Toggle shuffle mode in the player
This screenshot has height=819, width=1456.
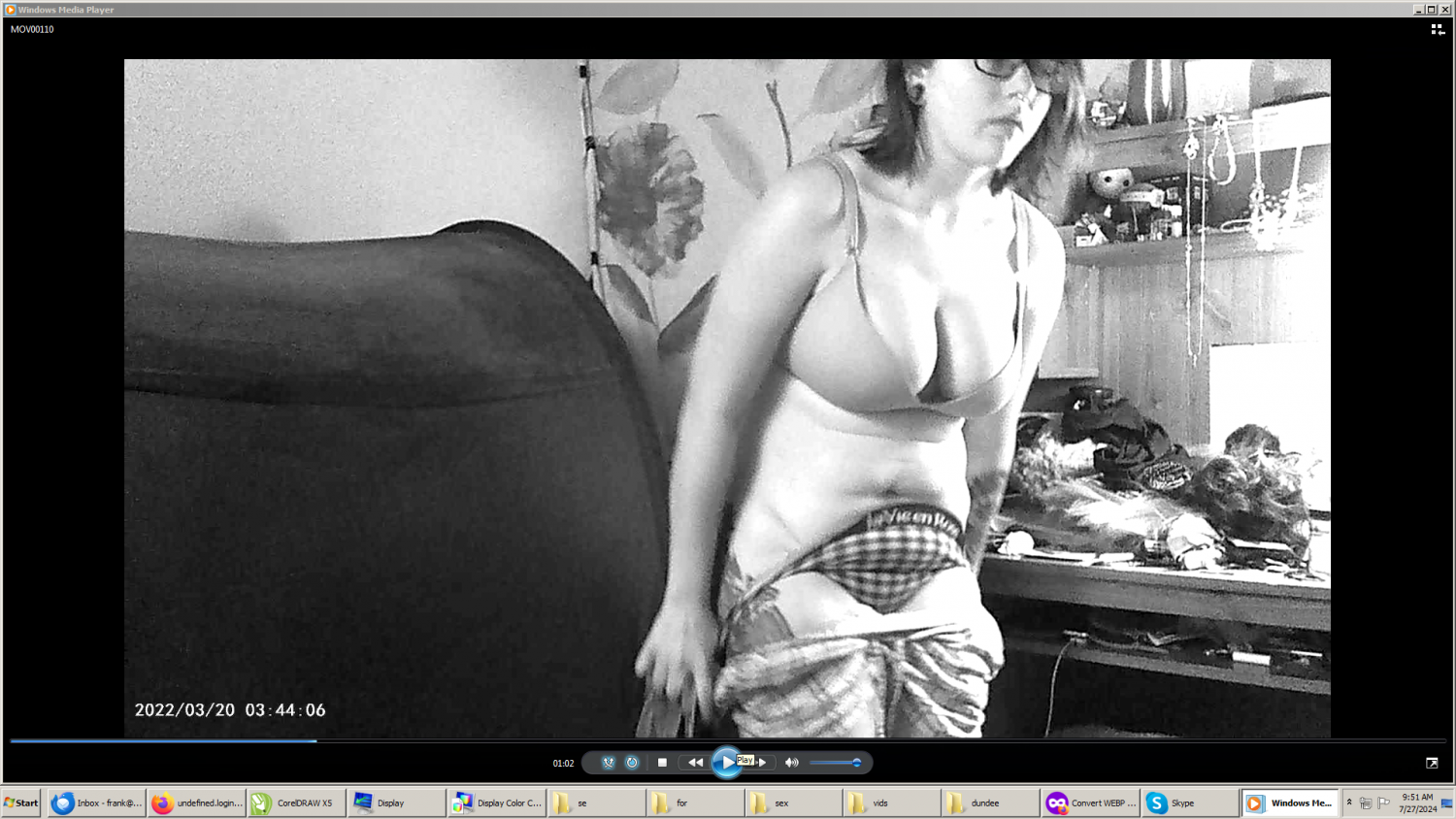coord(609,763)
